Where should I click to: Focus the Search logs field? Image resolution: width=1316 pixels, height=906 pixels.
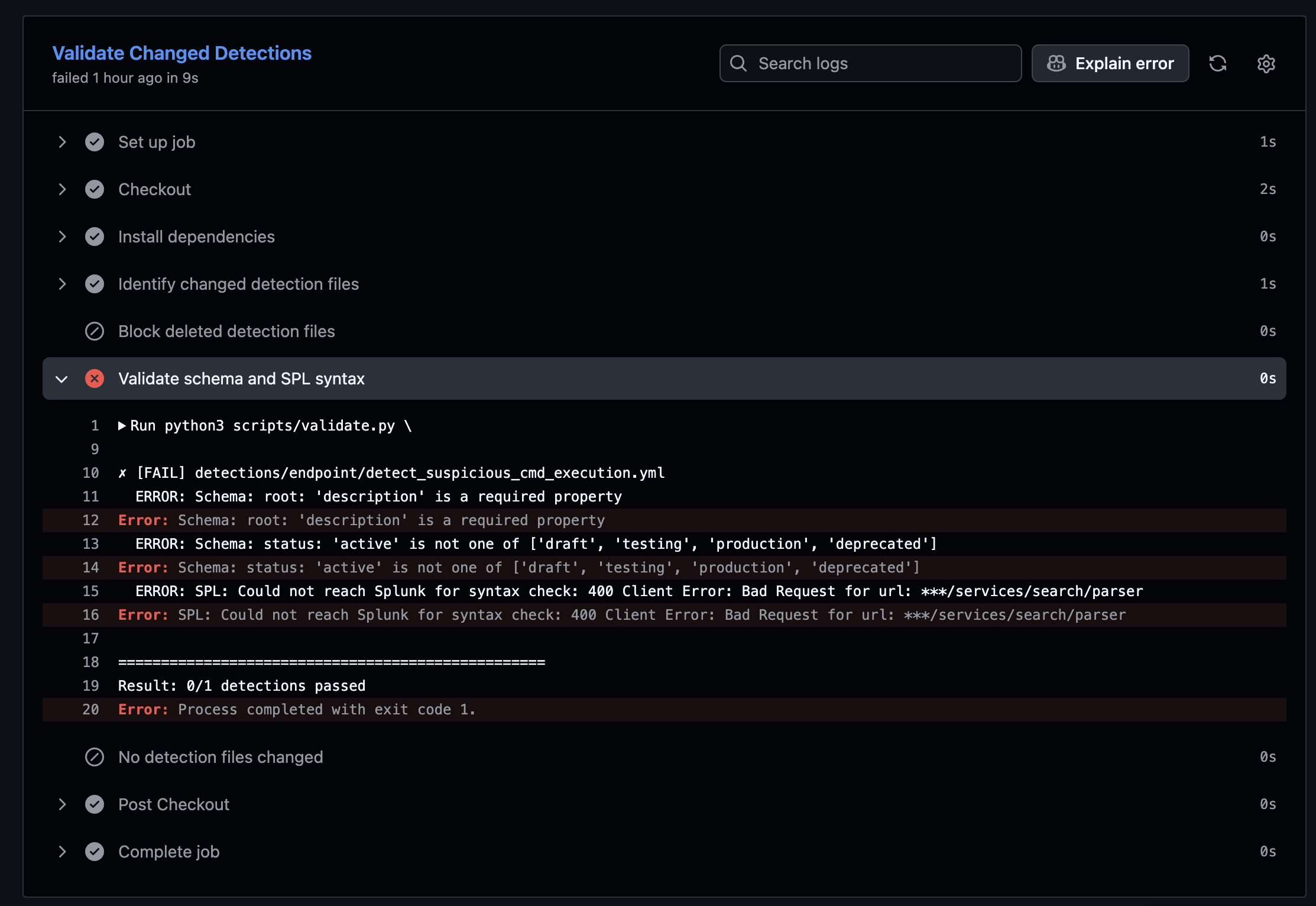[870, 63]
